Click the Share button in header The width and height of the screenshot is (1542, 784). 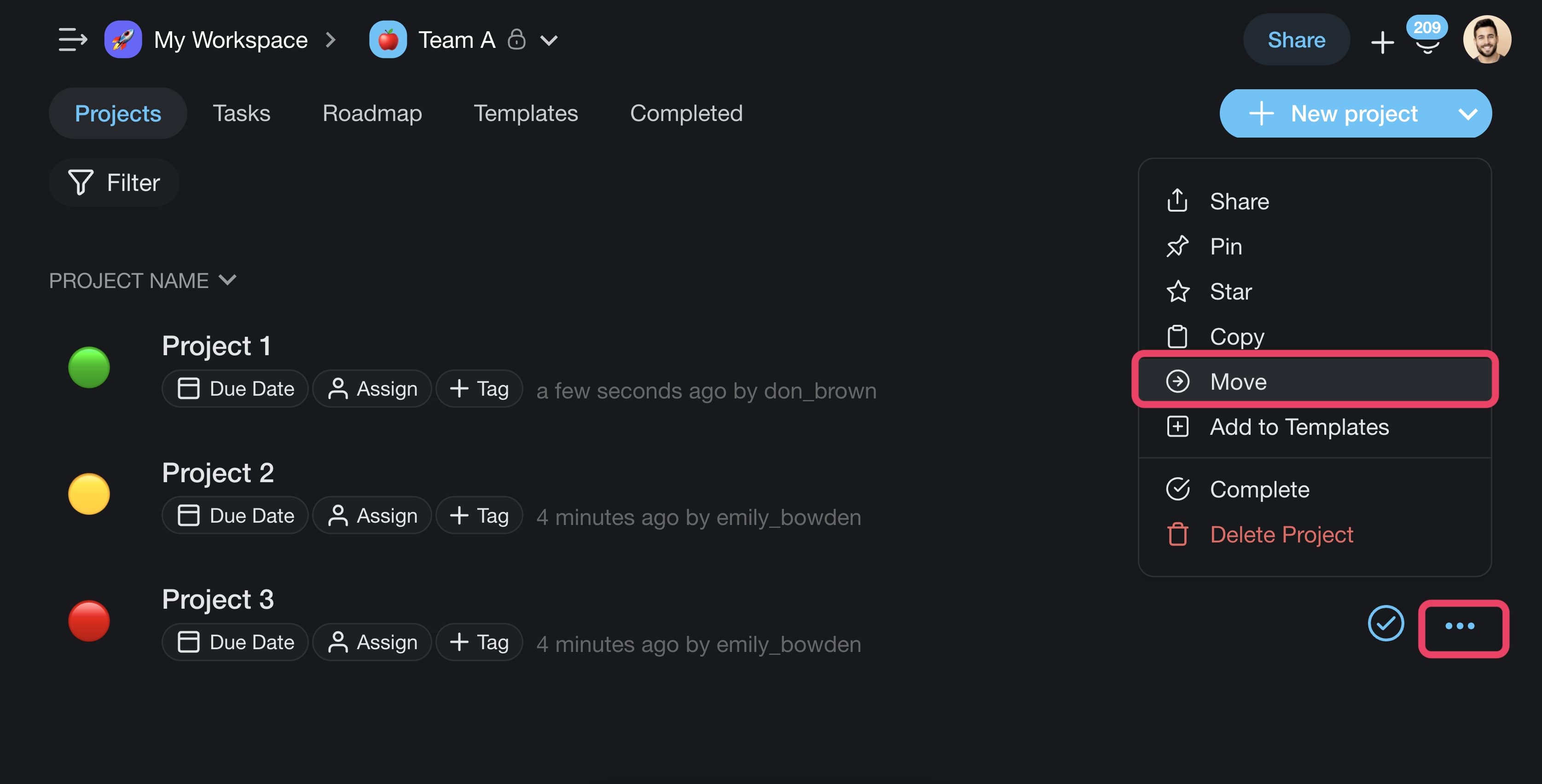[1296, 40]
